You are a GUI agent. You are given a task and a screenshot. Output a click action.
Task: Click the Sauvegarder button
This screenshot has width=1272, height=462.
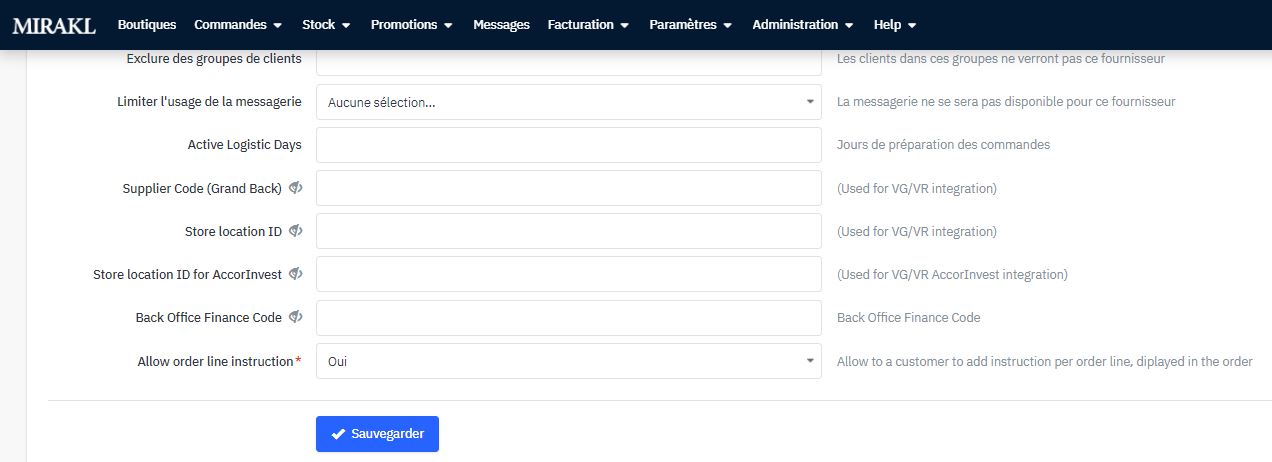377,434
